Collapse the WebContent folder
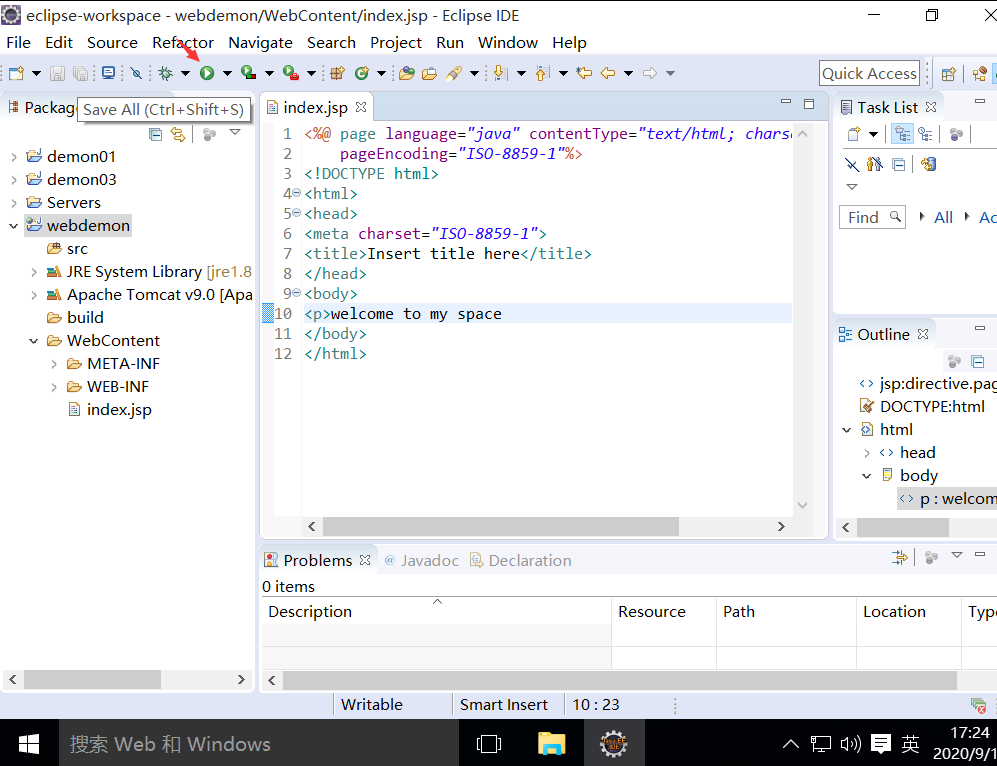The width and height of the screenshot is (997, 766). click(x=34, y=341)
